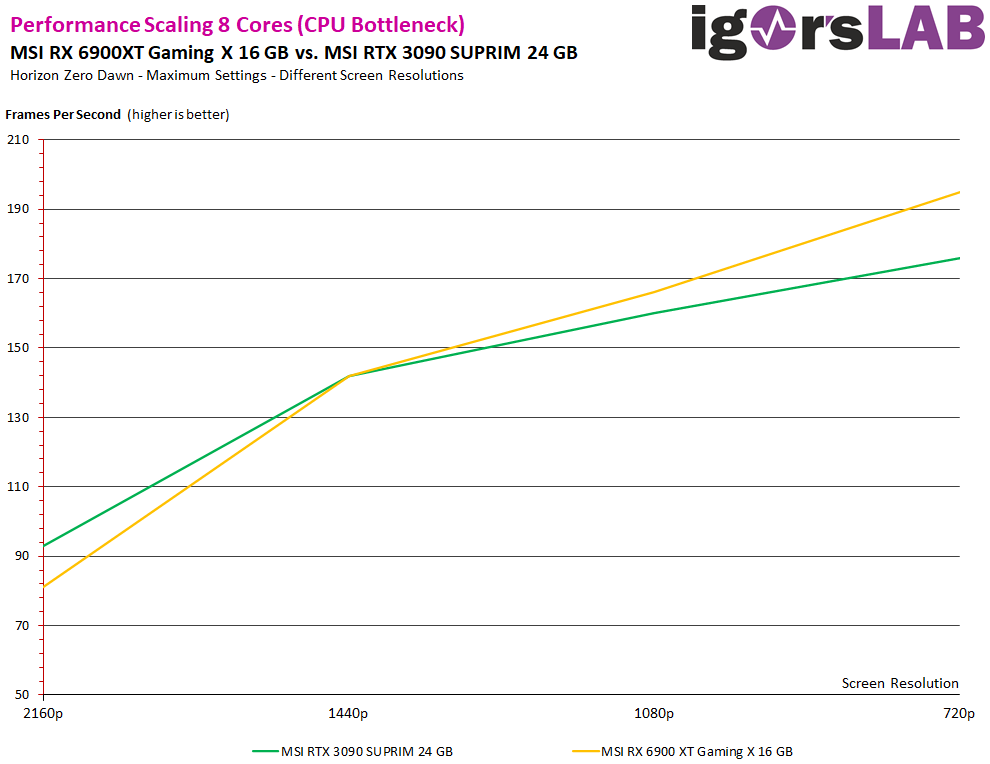
Task: Click the 50 value on y-axis
Action: tap(22, 695)
